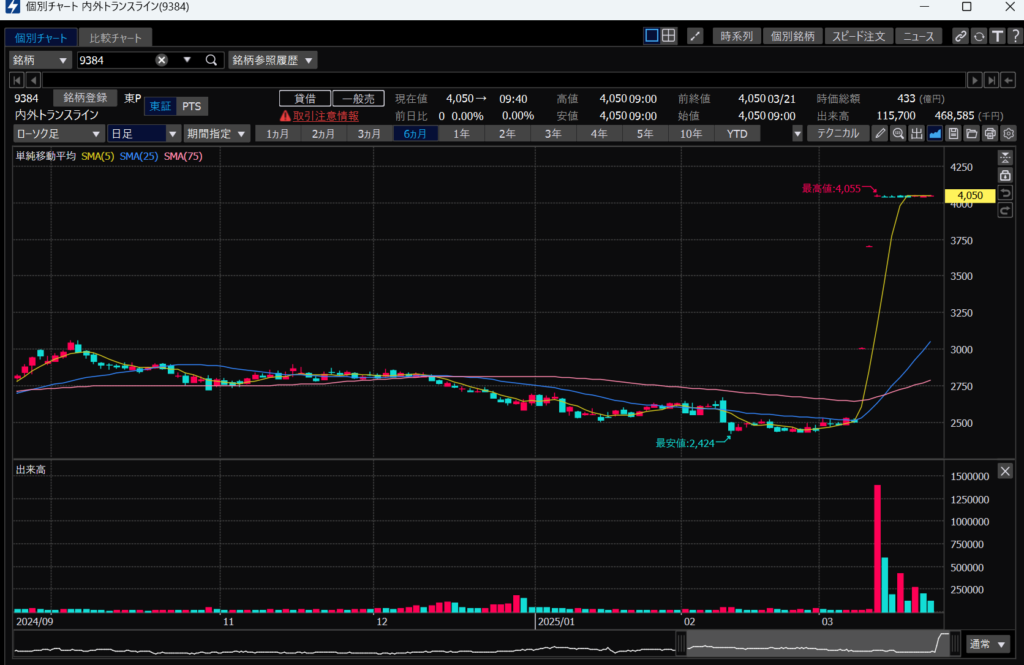Viewport: 1024px width, 665px height.
Task: Click the 銘柄登録 button
Action: pyautogui.click(x=84, y=98)
